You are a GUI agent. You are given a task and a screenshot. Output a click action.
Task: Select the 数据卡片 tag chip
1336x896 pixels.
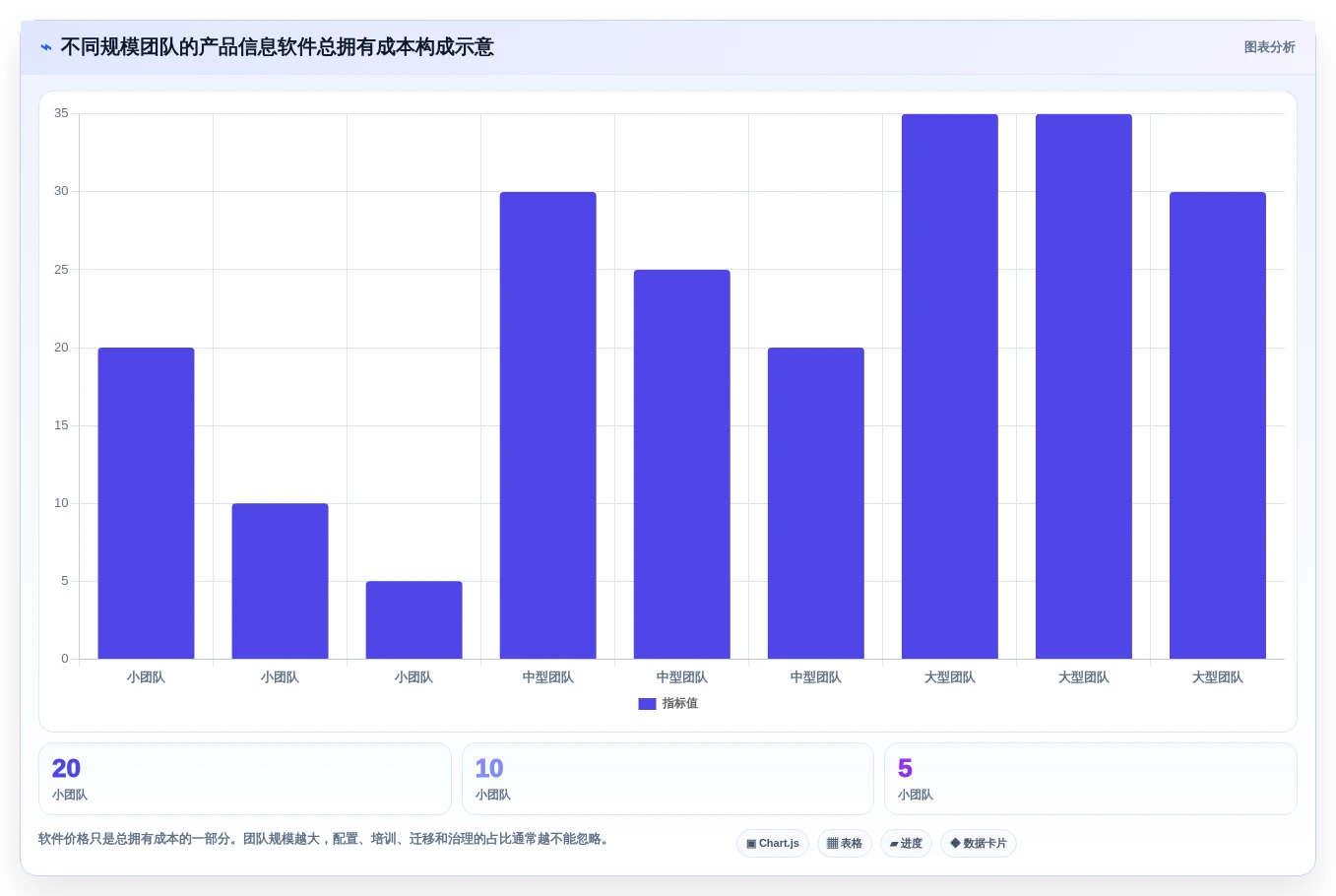(x=979, y=844)
